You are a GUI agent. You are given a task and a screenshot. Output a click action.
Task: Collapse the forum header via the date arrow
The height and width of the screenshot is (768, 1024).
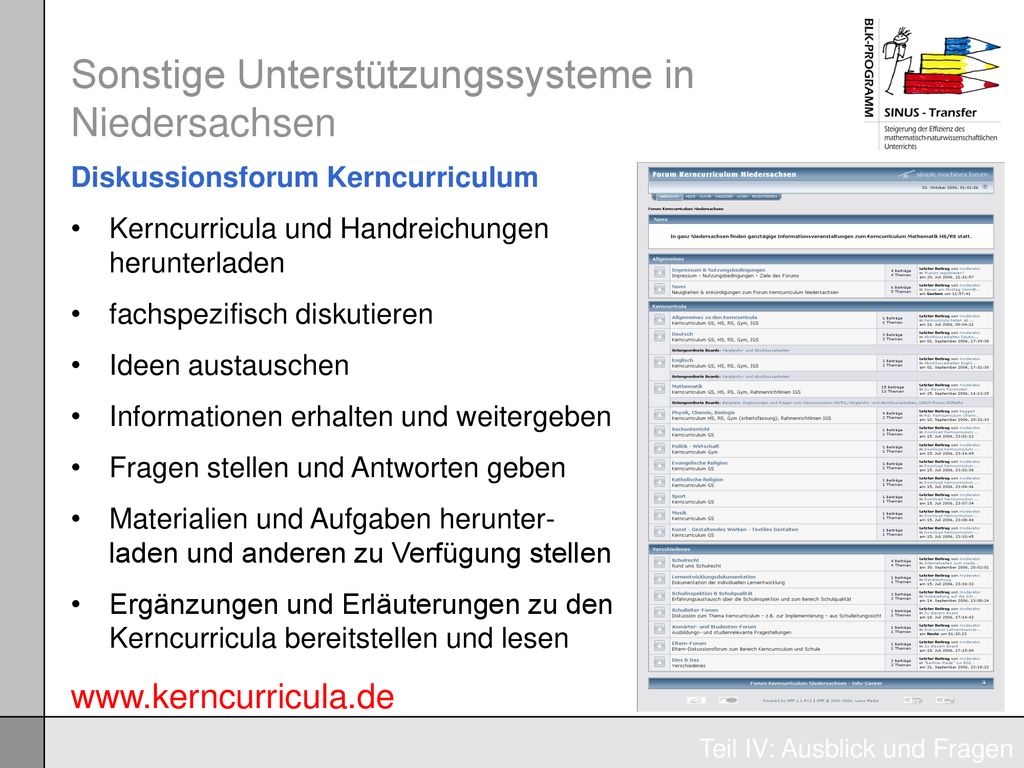click(x=985, y=187)
